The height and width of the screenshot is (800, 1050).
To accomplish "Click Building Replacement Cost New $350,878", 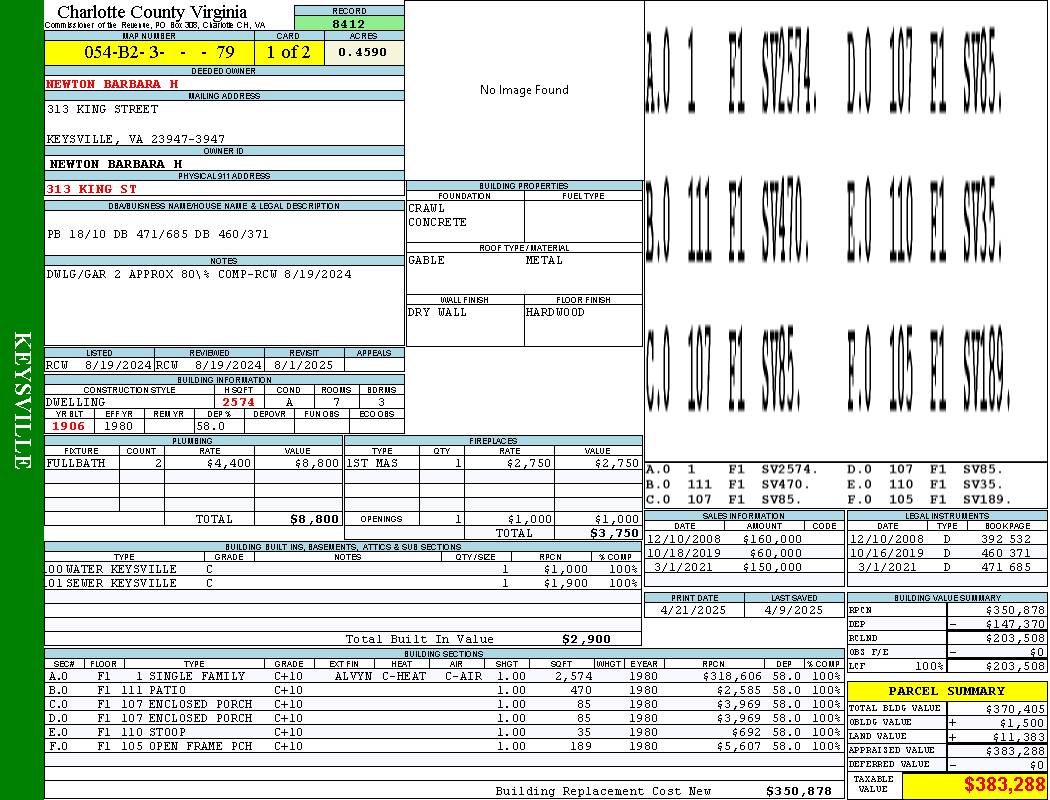I will point(798,791).
